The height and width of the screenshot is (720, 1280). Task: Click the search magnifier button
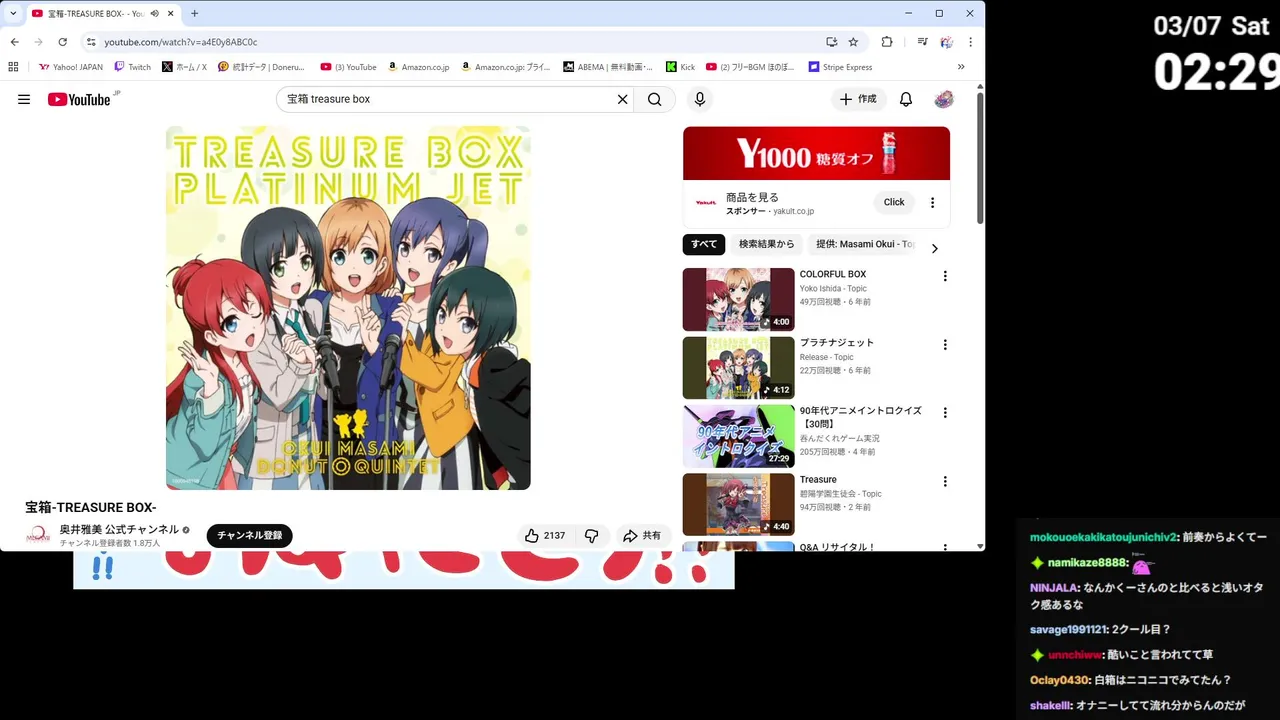tap(654, 99)
